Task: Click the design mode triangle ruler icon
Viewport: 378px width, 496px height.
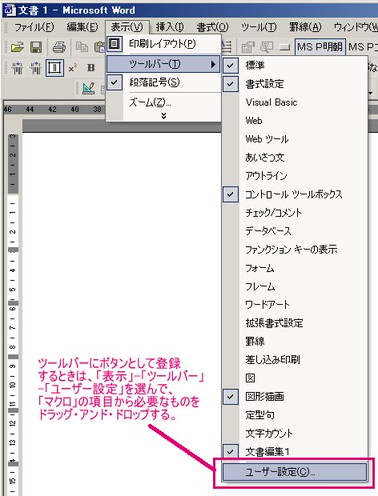Action: point(88,88)
